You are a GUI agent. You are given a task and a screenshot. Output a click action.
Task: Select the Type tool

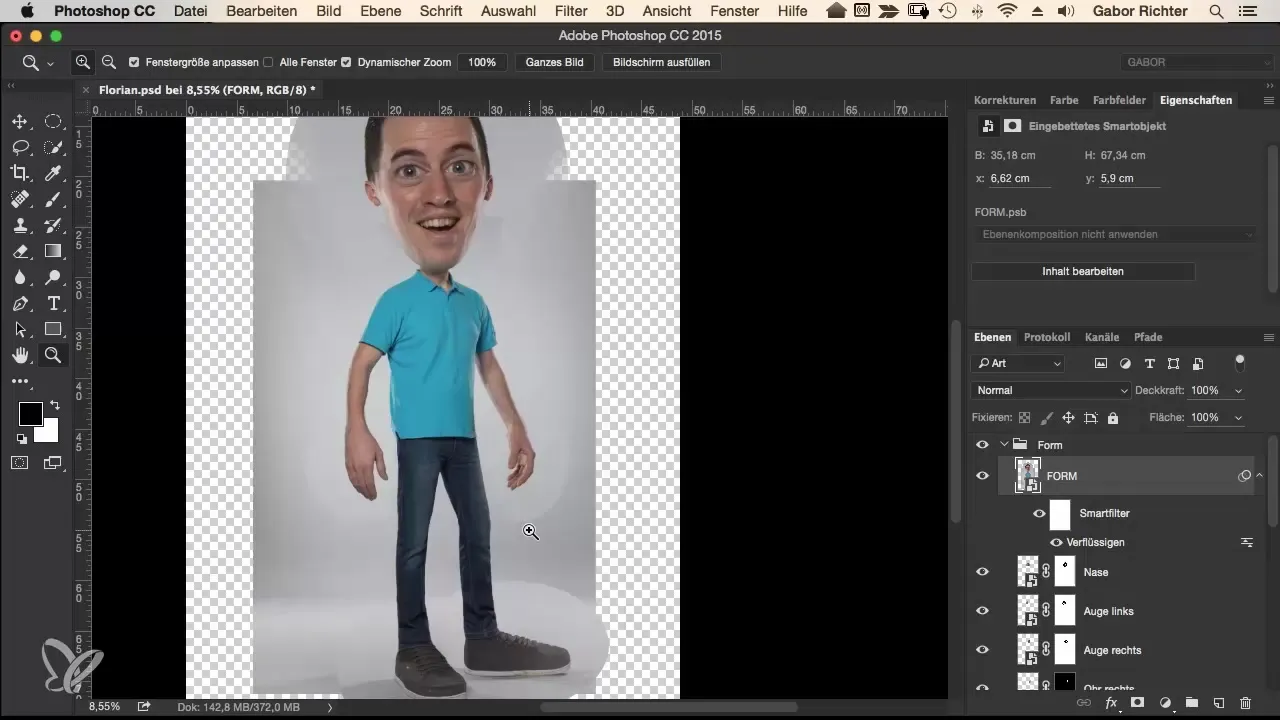53,303
